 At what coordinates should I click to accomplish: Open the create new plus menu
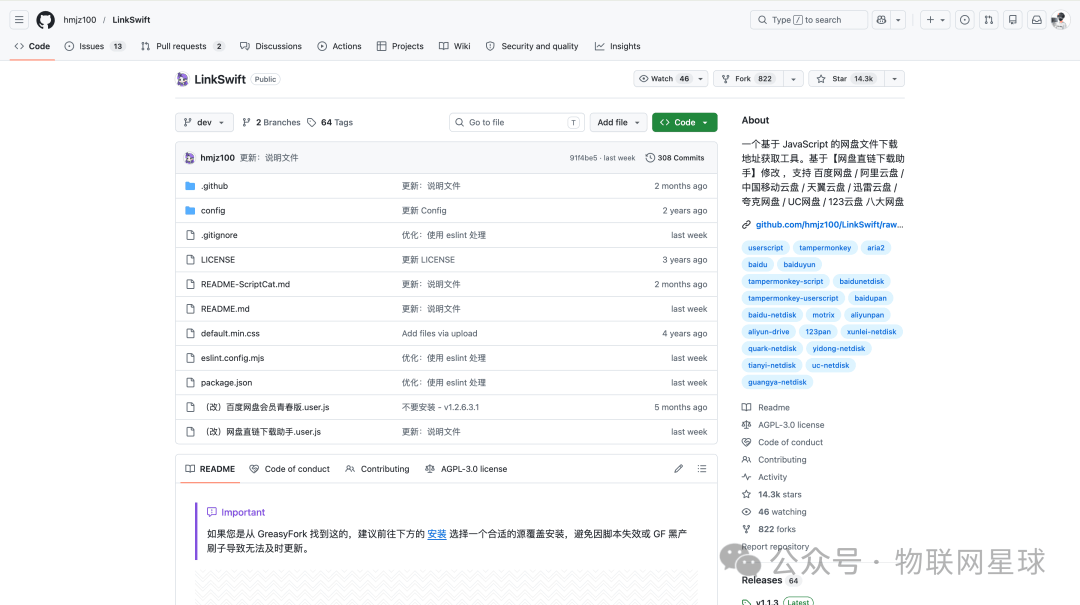pyautogui.click(x=935, y=20)
